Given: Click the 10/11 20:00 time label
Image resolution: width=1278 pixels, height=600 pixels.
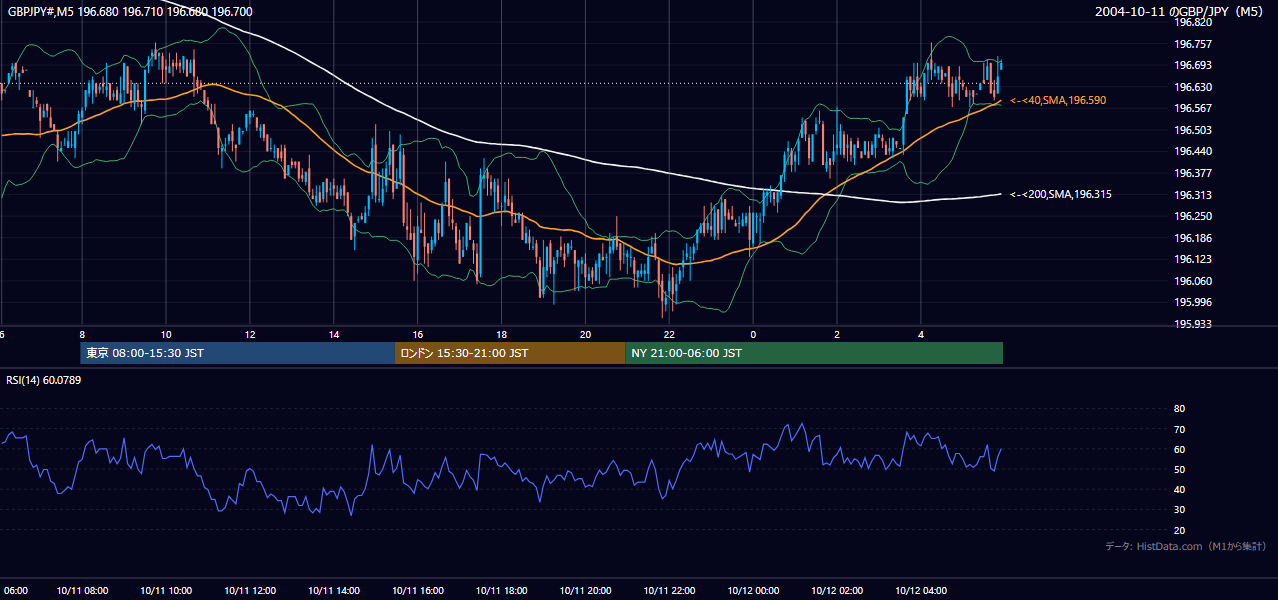Looking at the screenshot, I should pyautogui.click(x=586, y=590).
